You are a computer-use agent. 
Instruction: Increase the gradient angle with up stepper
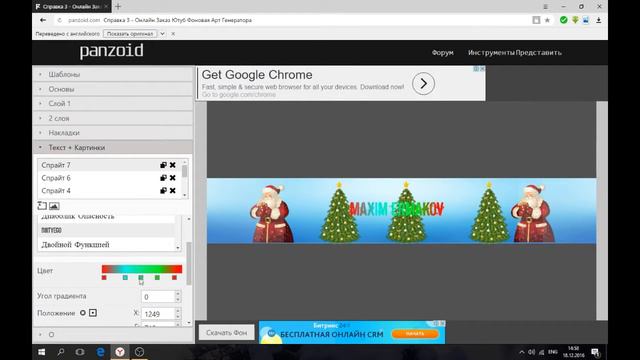point(178,293)
